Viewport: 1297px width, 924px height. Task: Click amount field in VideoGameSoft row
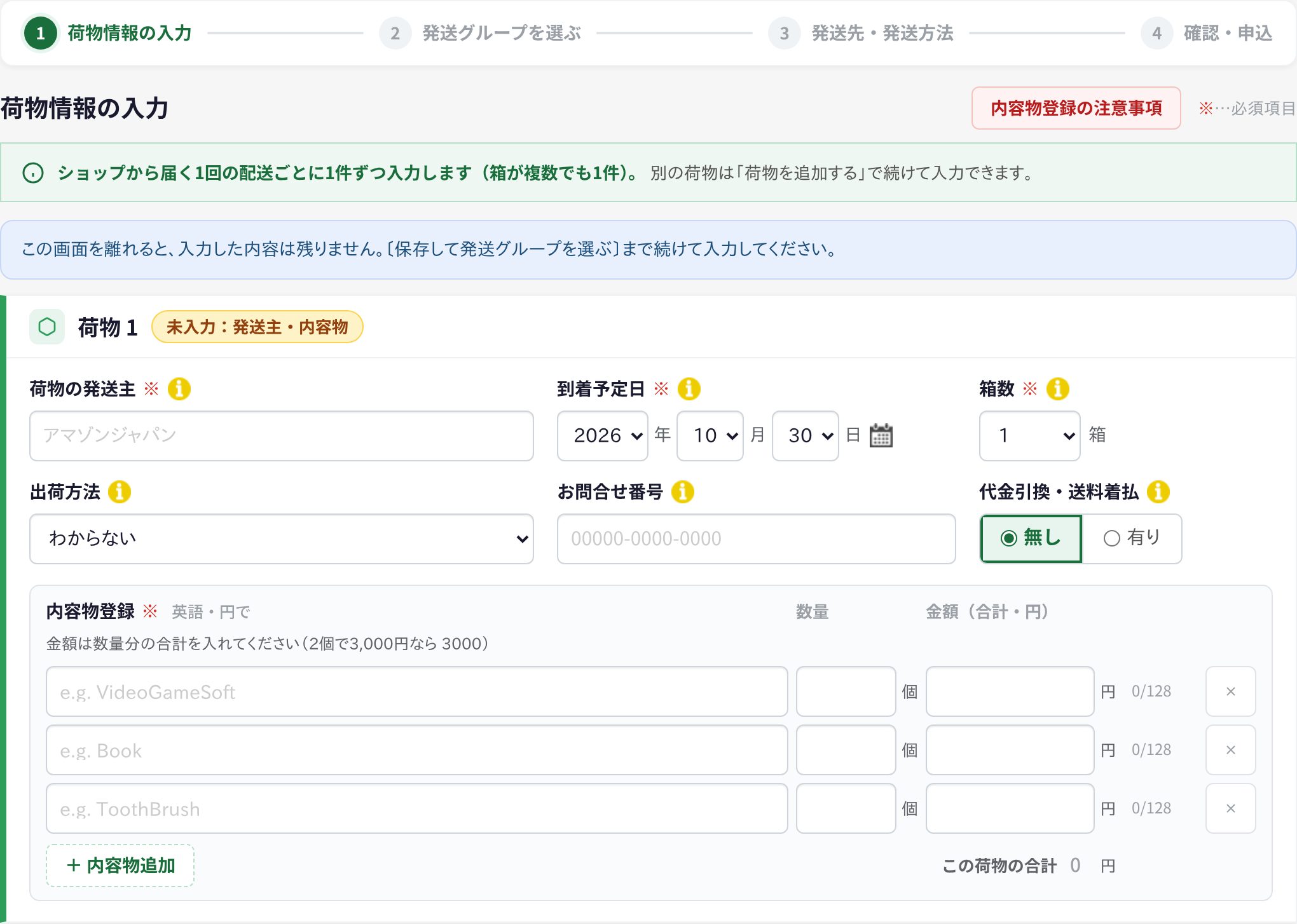click(1010, 691)
